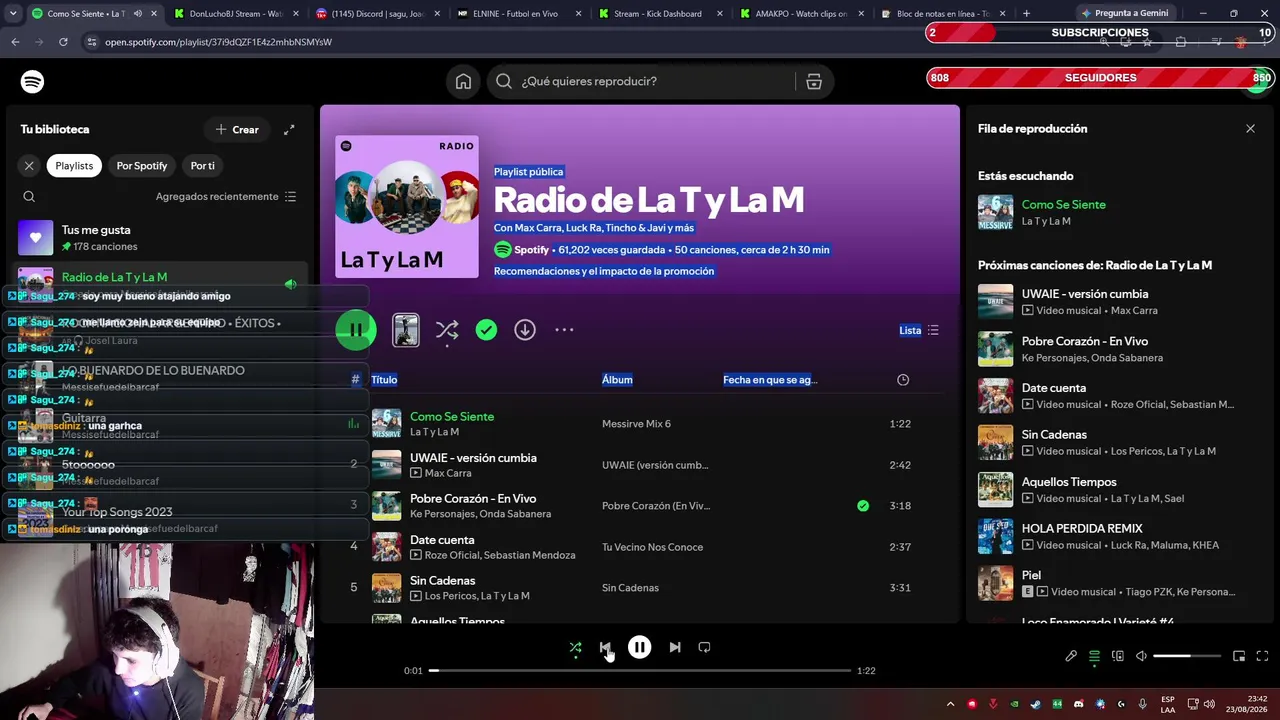Open the preview thumbnail next to the green pause button

[406, 330]
